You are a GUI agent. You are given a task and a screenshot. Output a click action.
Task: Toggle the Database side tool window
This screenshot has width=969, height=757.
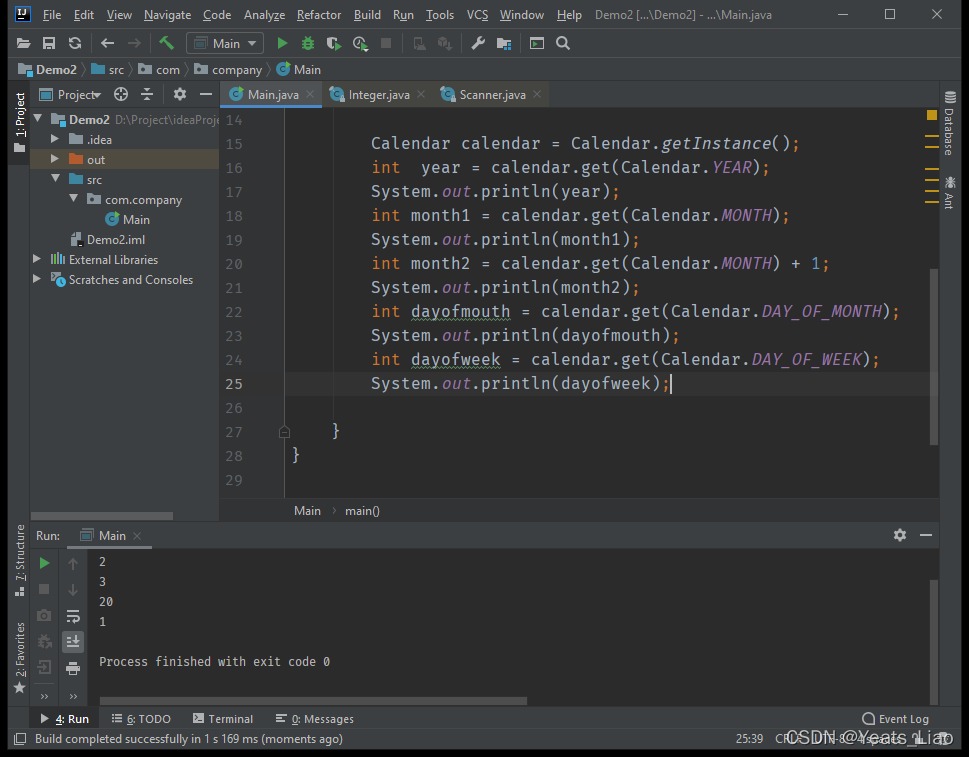pyautogui.click(x=950, y=122)
